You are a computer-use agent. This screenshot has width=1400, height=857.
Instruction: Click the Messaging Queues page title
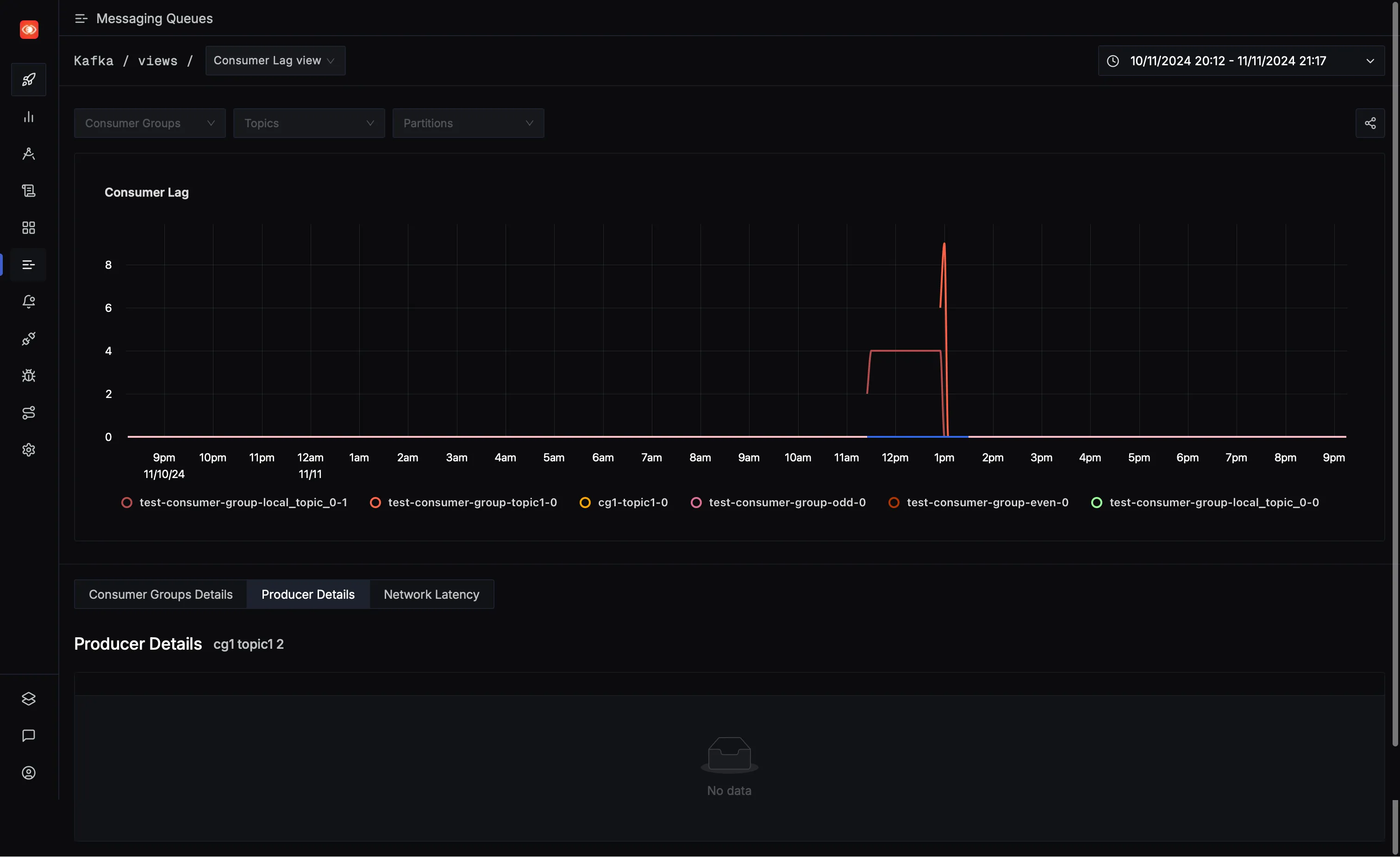tap(155, 19)
